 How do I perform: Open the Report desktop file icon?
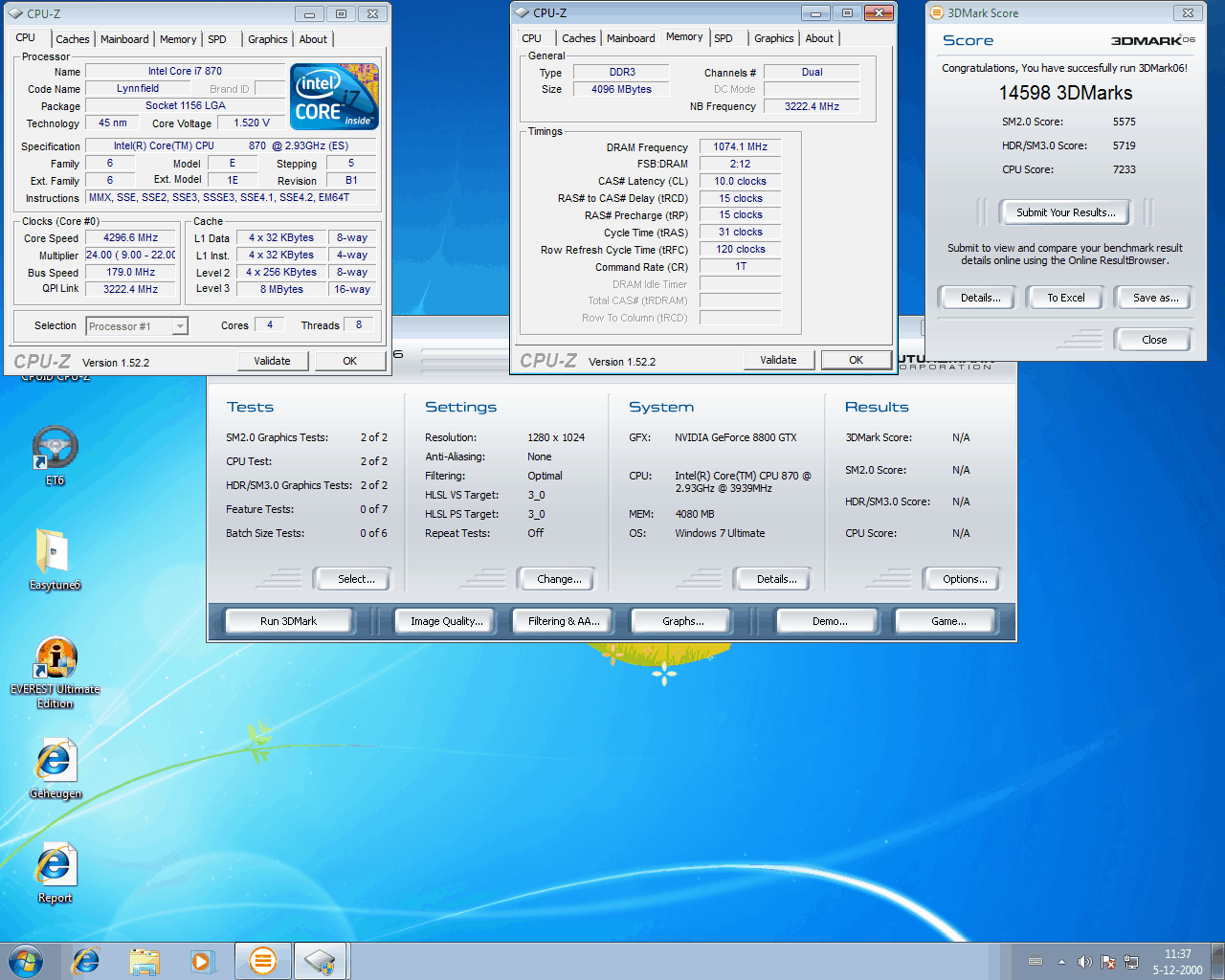point(55,873)
